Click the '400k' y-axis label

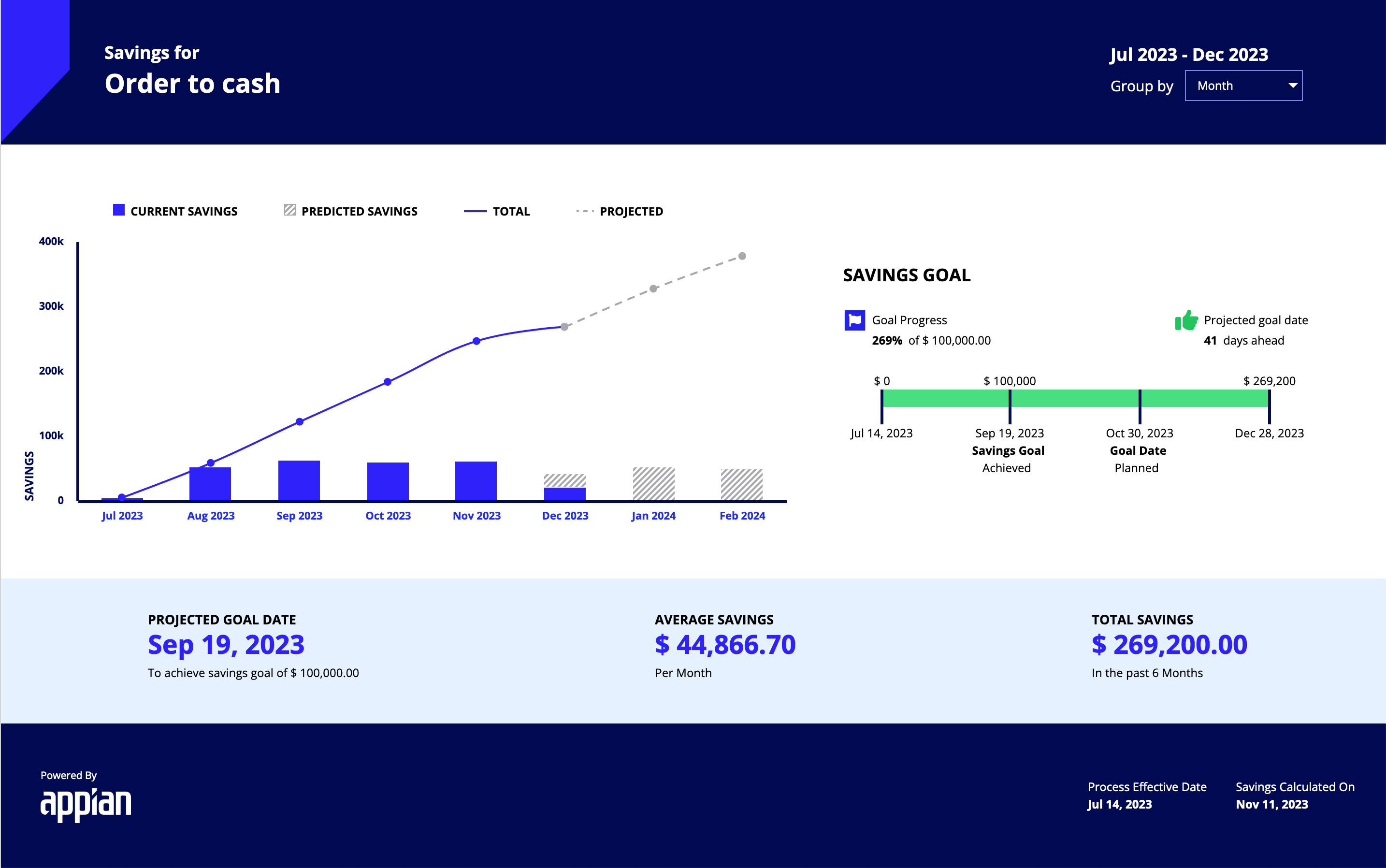[x=51, y=241]
